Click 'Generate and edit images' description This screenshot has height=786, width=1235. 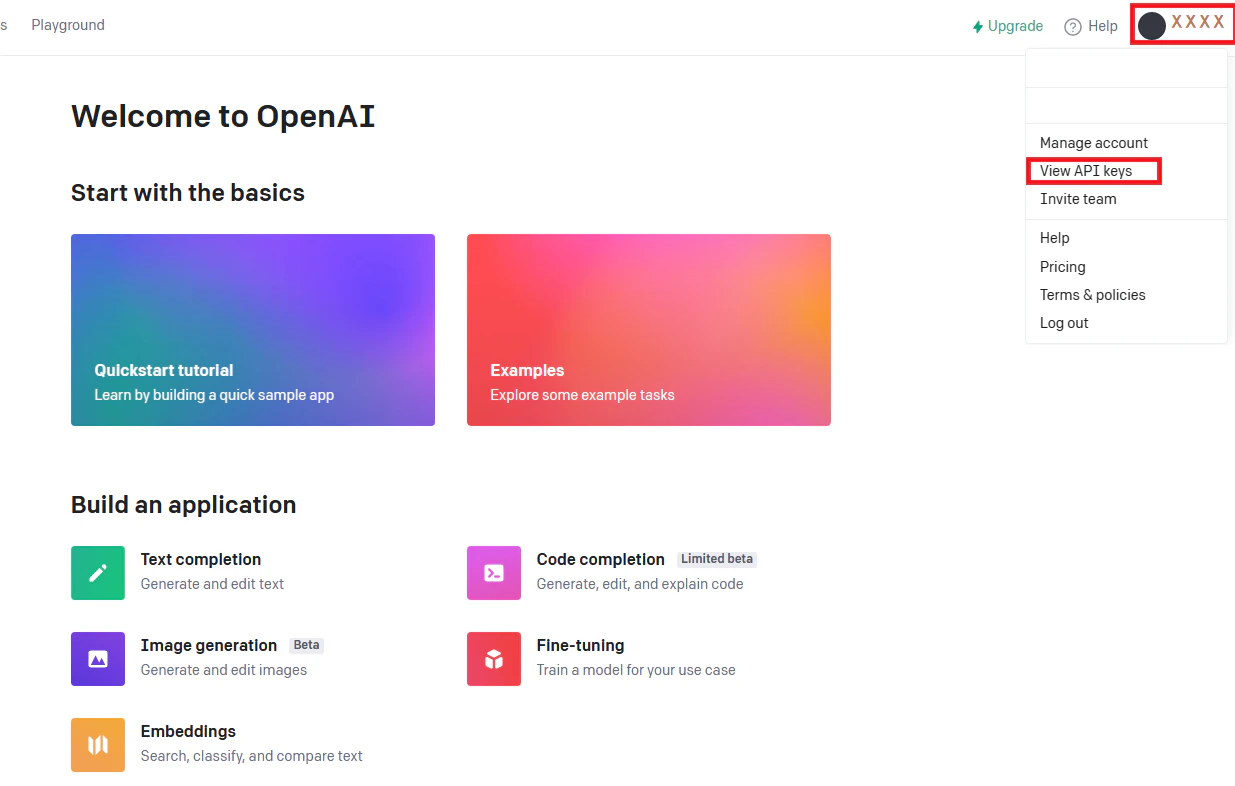tap(224, 670)
